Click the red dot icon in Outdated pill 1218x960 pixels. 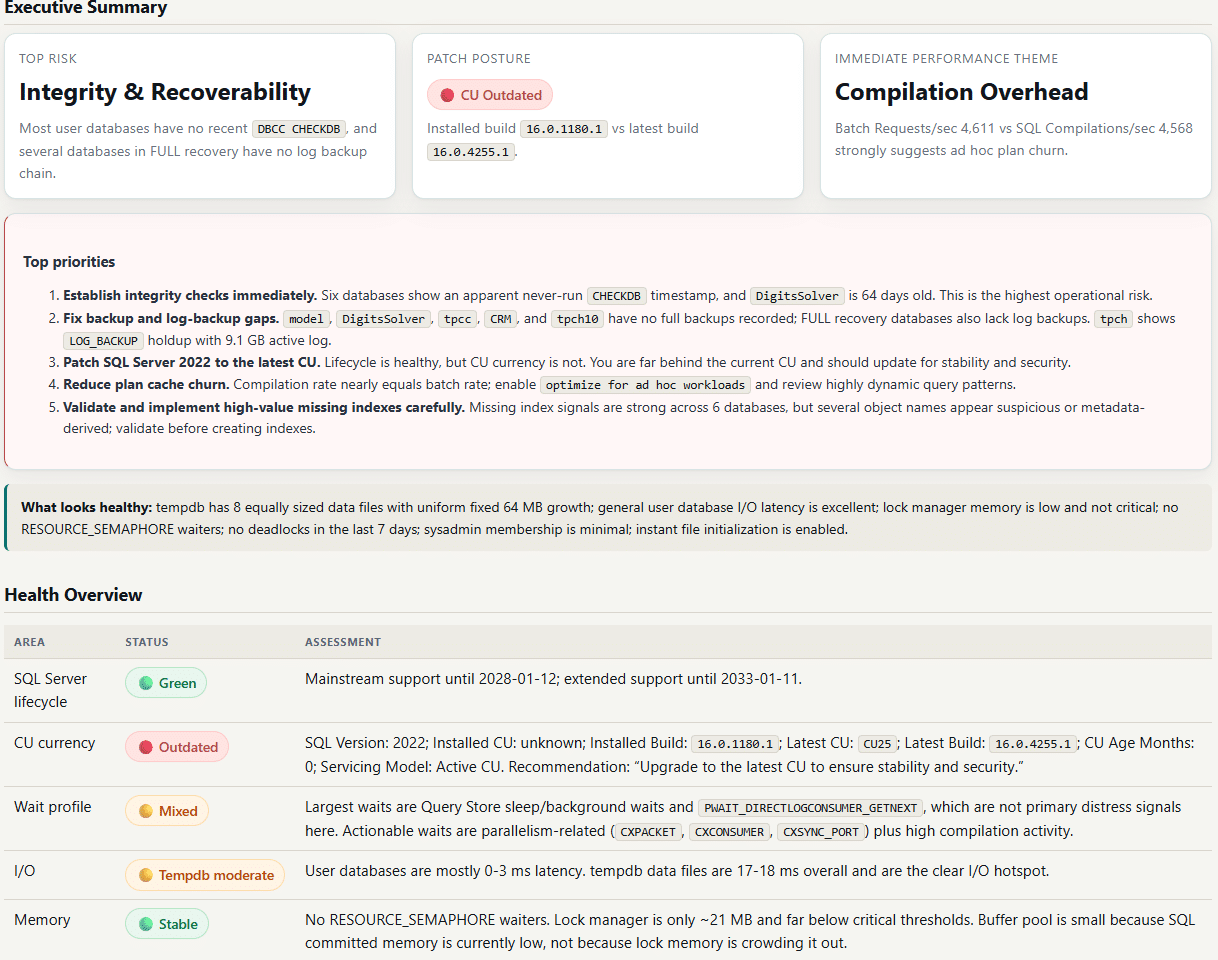coord(146,747)
